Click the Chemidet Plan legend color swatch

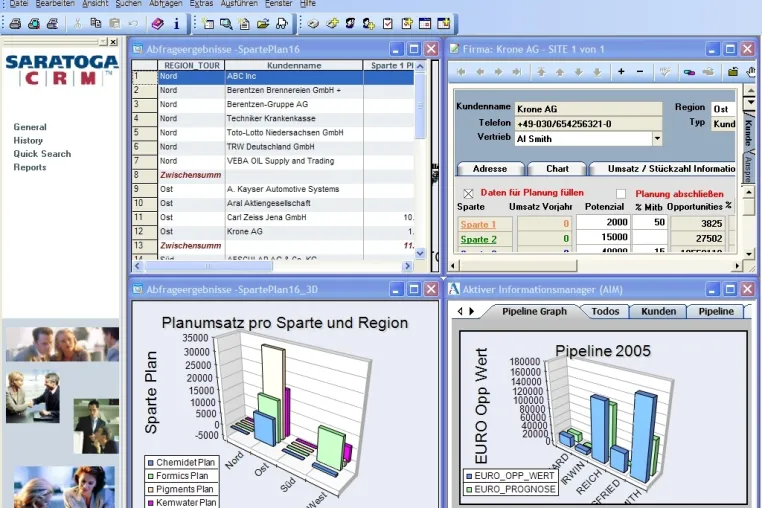[151, 463]
